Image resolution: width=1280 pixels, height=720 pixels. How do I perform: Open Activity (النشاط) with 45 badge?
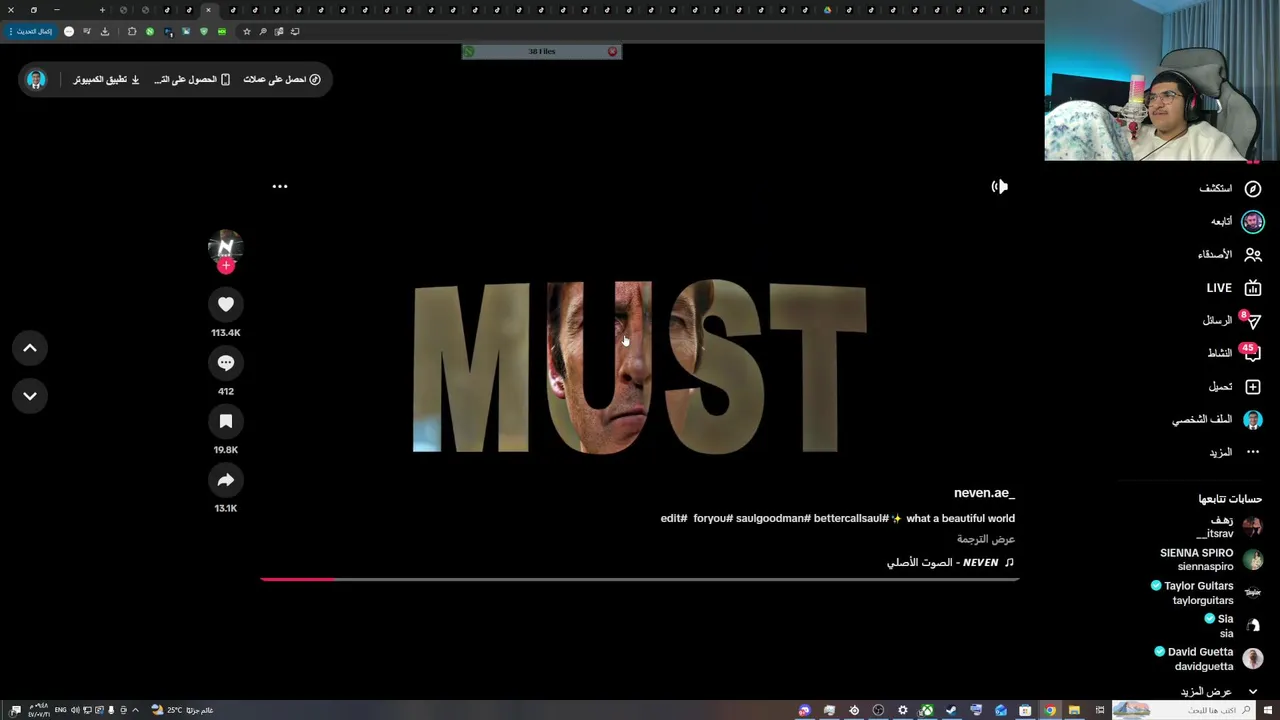[1234, 353]
